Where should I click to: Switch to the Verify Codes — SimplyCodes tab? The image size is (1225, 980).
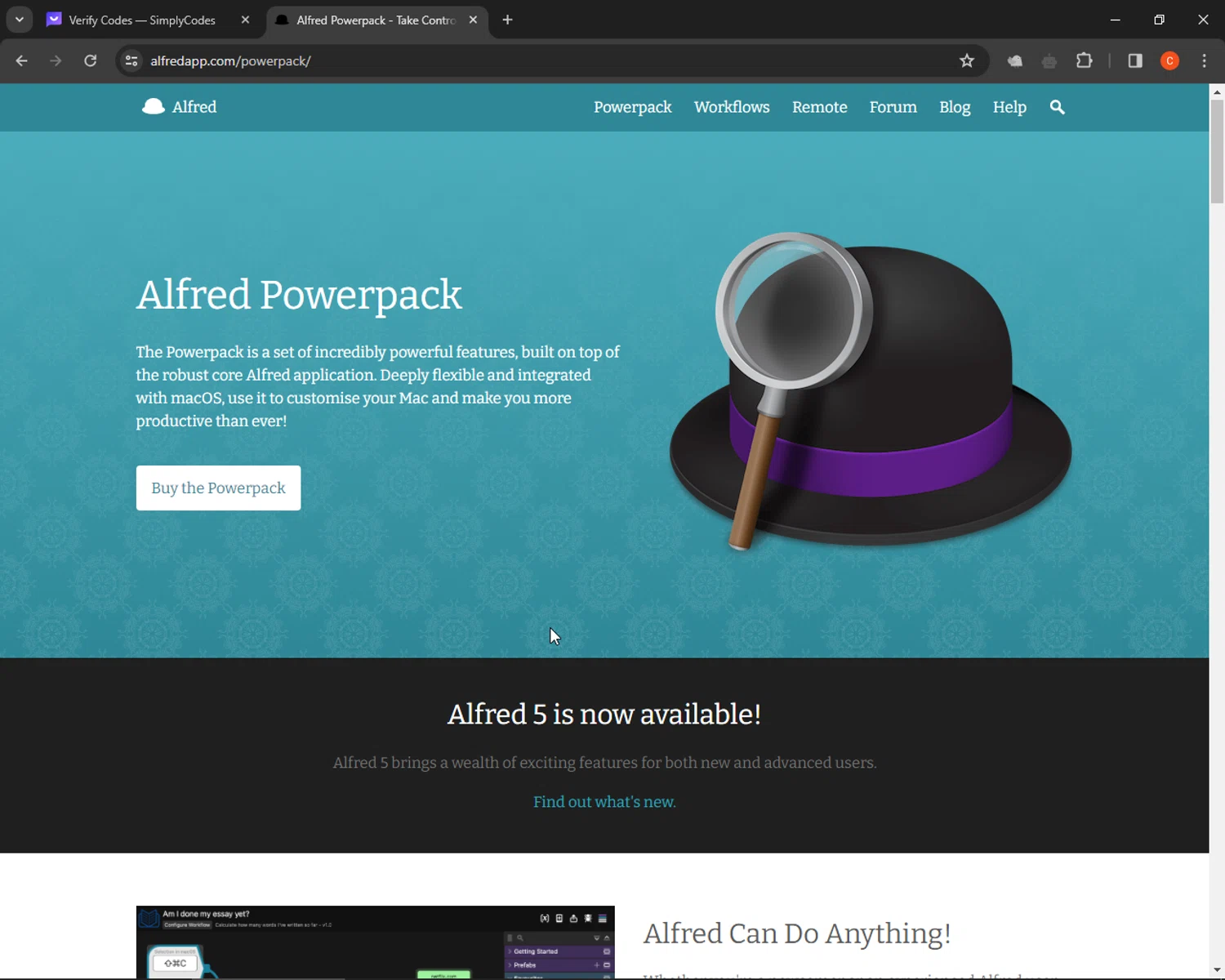click(141, 20)
